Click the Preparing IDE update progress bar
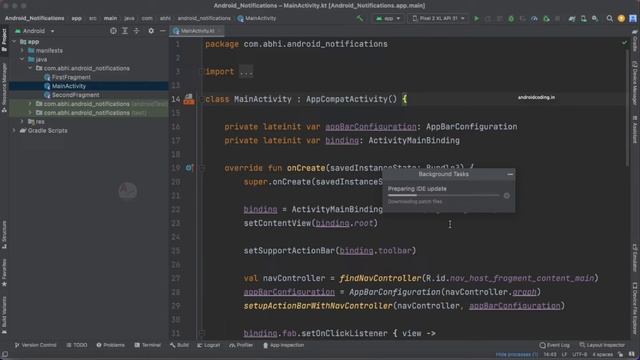The width and height of the screenshot is (640, 360). coord(443,196)
